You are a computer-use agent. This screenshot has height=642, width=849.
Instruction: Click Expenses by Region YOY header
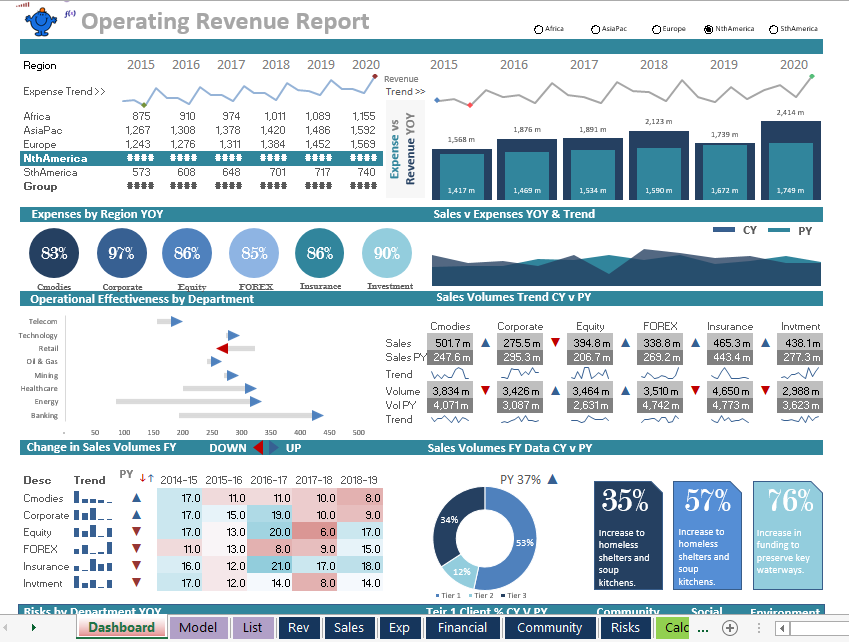coord(97,214)
